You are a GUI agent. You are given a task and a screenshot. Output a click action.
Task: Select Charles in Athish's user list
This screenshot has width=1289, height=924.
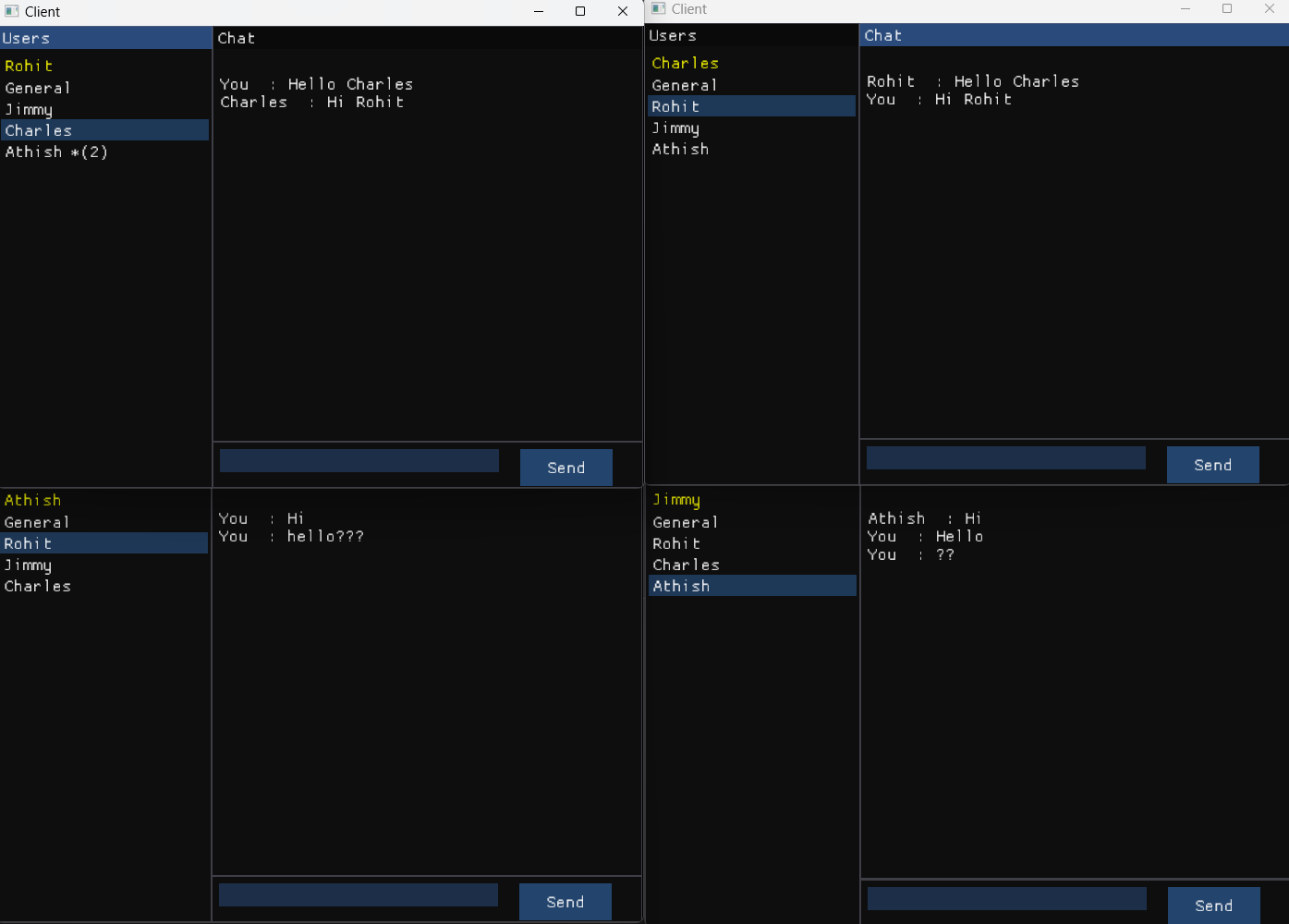click(104, 586)
